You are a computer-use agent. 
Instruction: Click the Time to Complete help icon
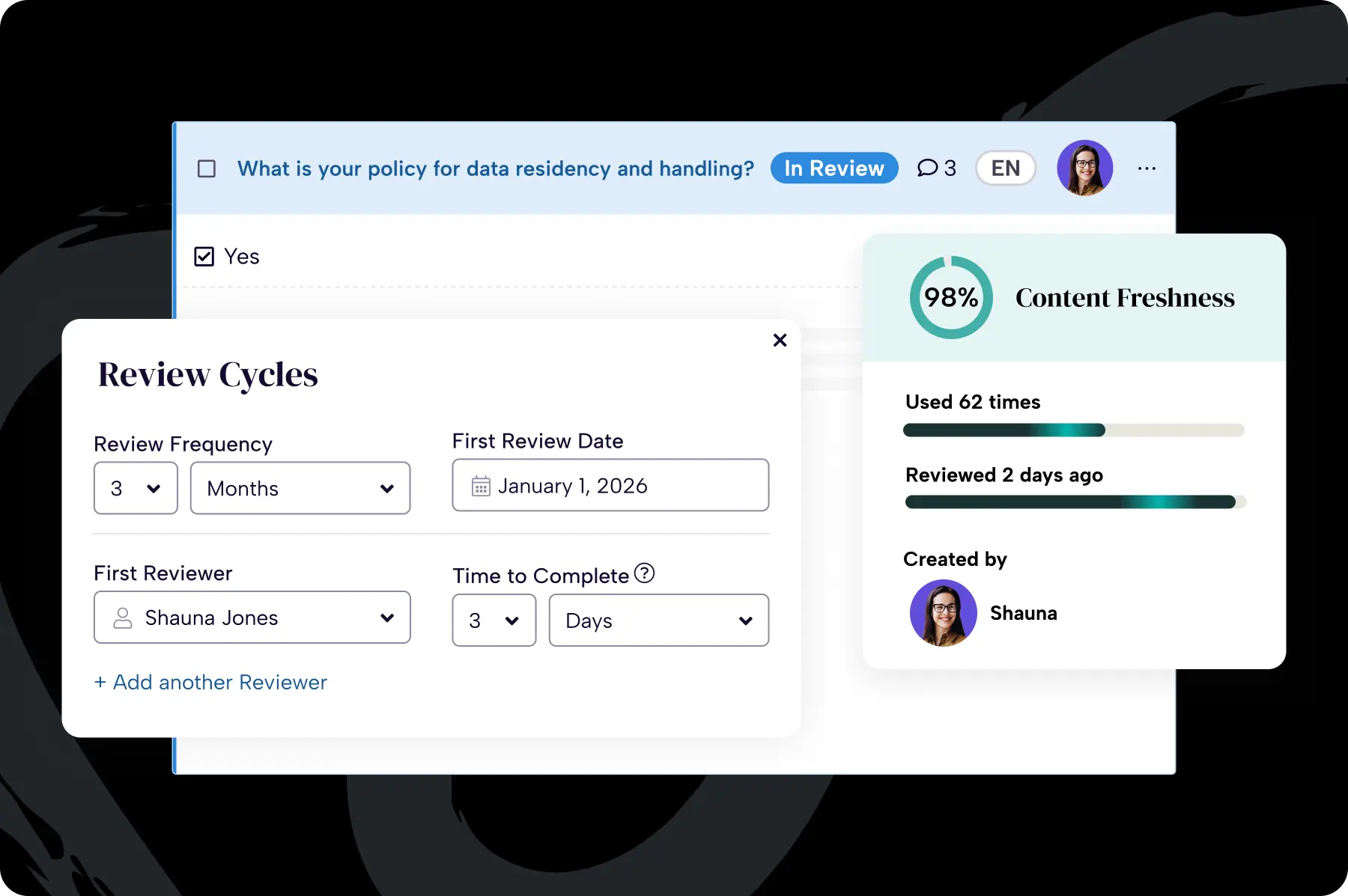click(x=644, y=573)
